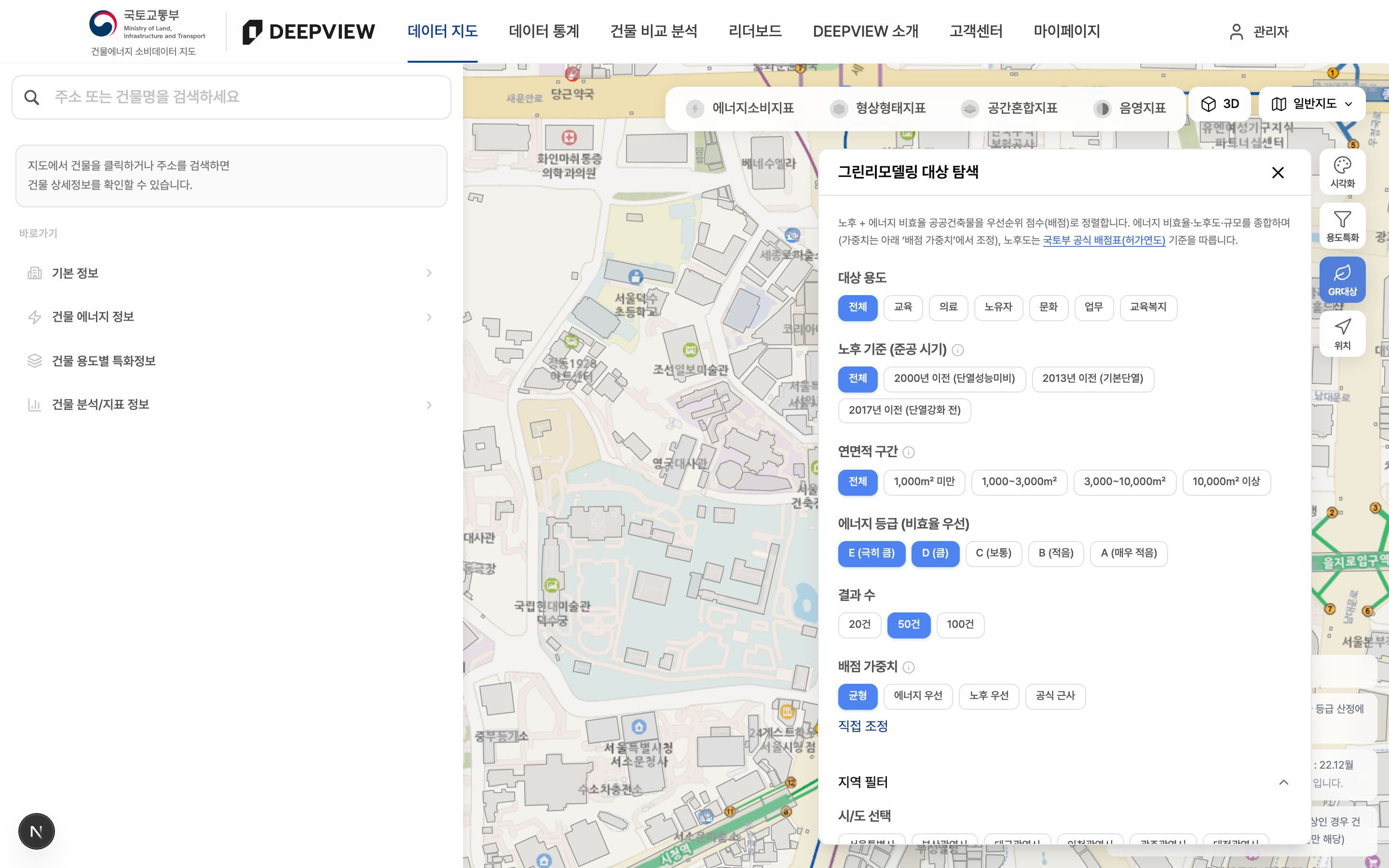This screenshot has width=1389, height=868.
Task: Expand the 건물 에너지 정보 chevron
Action: pos(429,317)
